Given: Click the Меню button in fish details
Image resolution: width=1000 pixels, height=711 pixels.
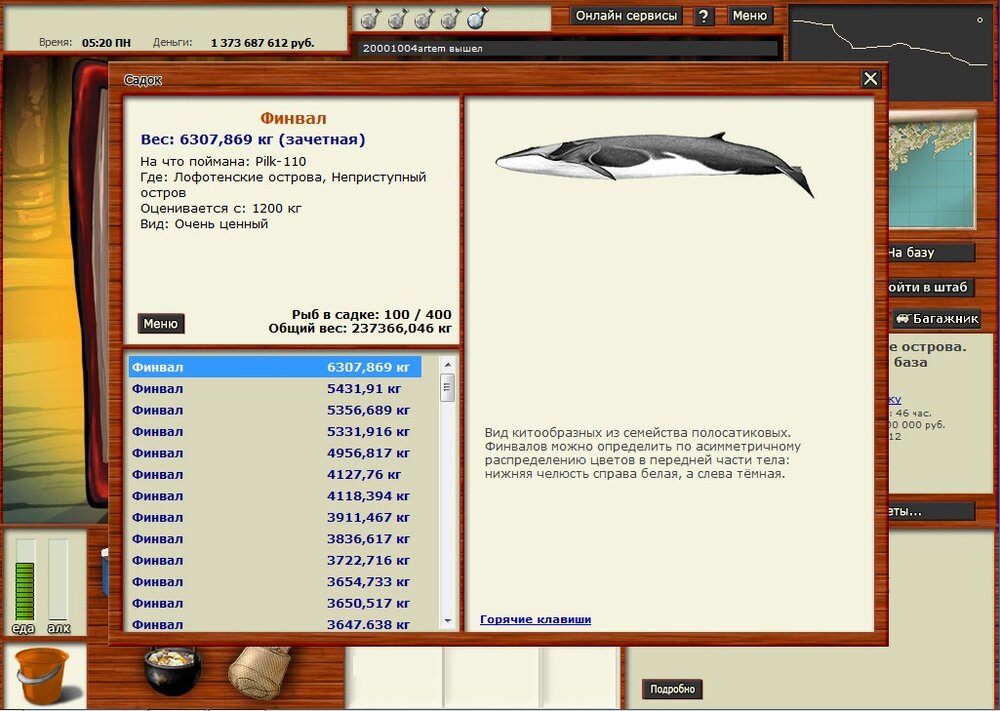Looking at the screenshot, I should click(x=161, y=324).
